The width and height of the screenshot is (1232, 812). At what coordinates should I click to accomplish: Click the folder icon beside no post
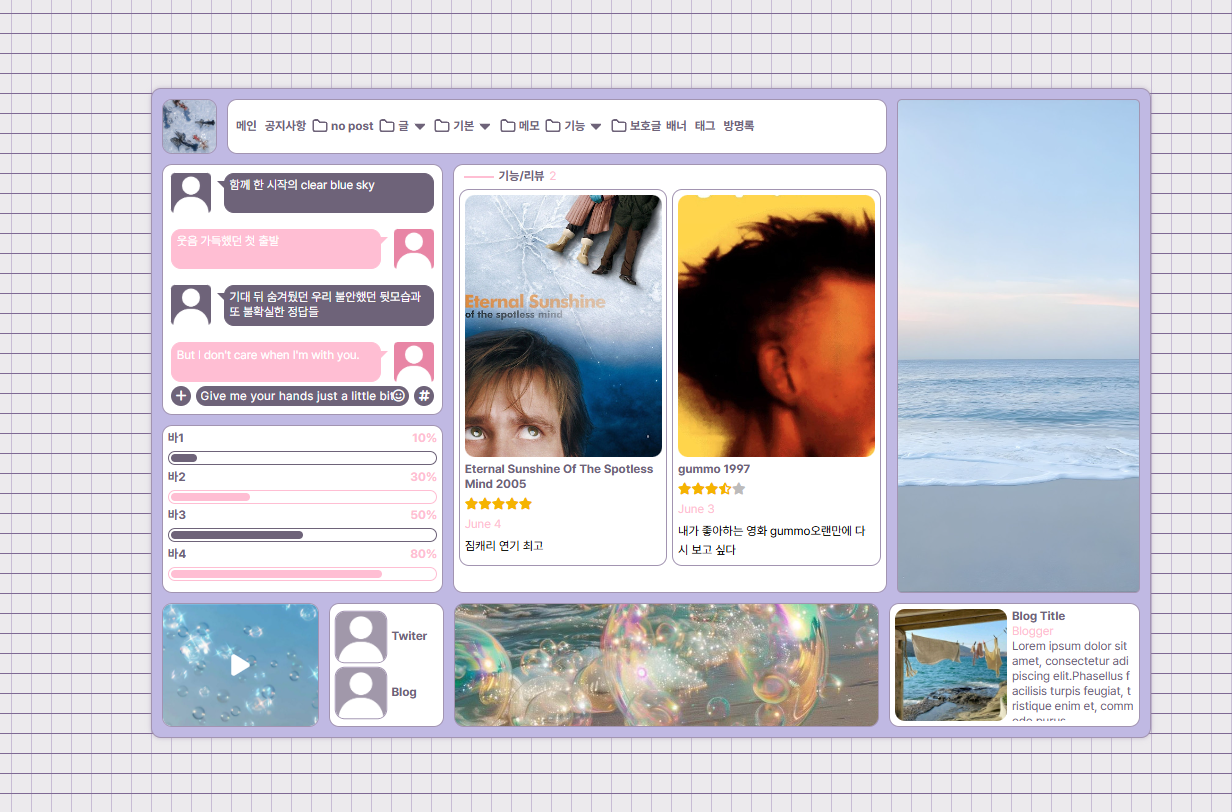coord(320,126)
